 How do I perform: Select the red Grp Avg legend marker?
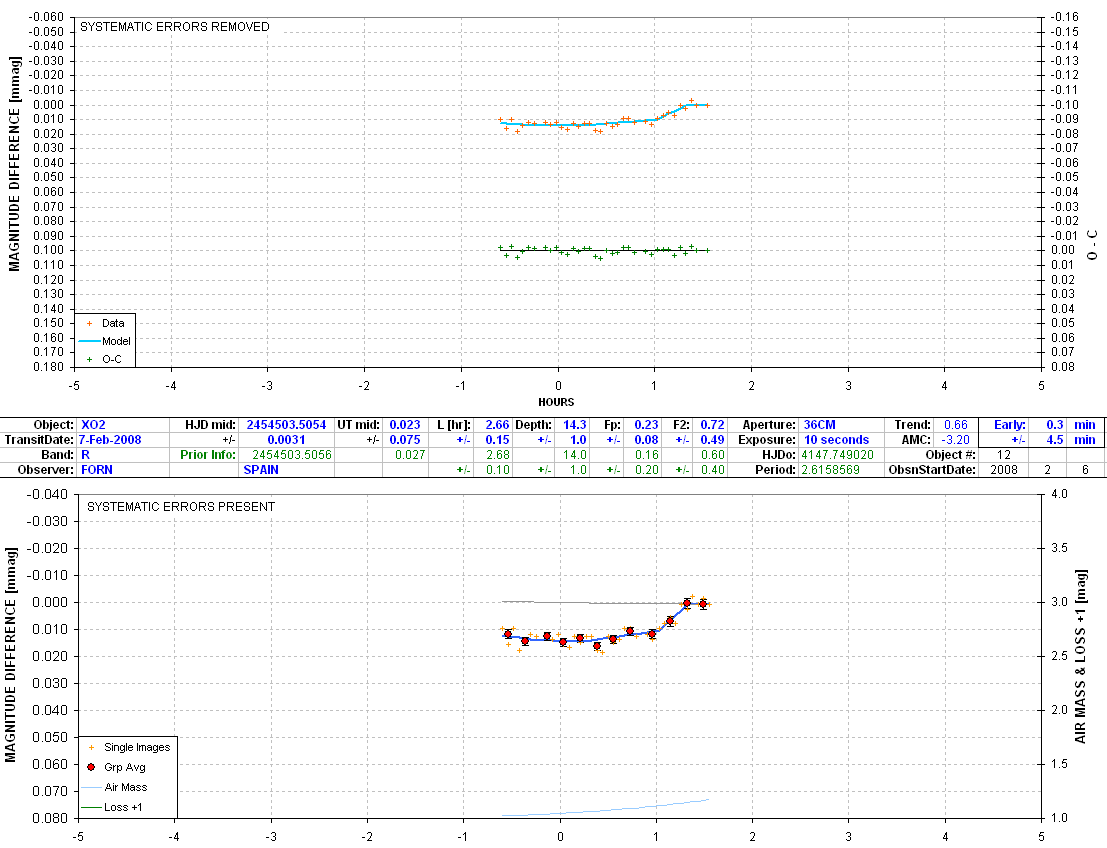pos(91,767)
